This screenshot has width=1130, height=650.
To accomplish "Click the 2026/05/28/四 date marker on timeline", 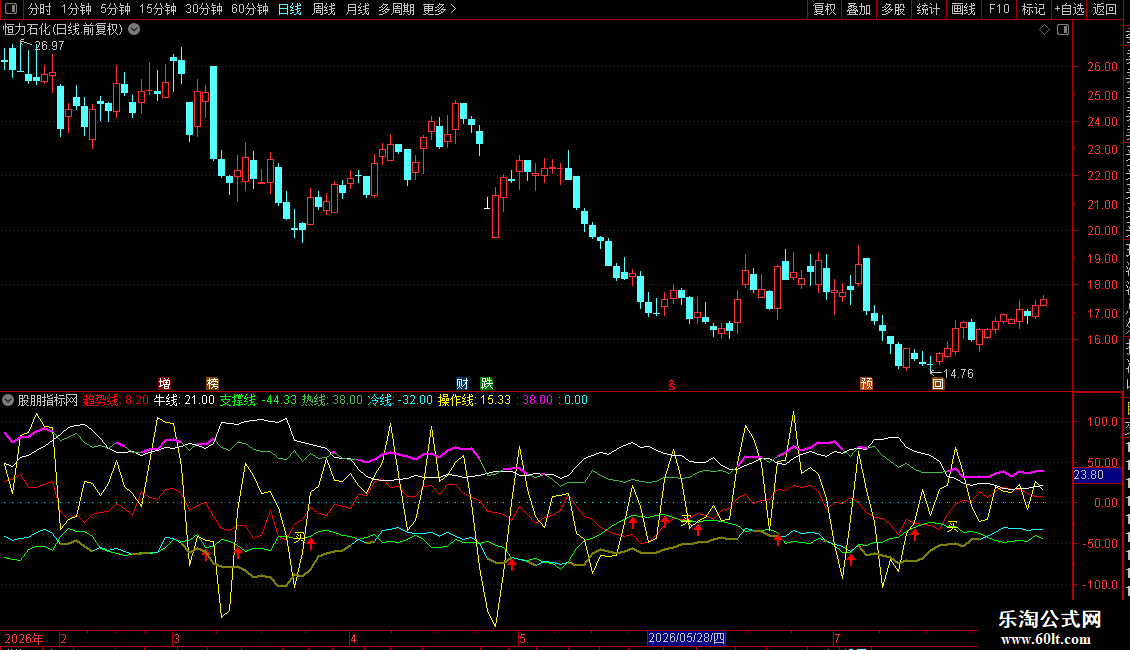I will click(x=686, y=638).
